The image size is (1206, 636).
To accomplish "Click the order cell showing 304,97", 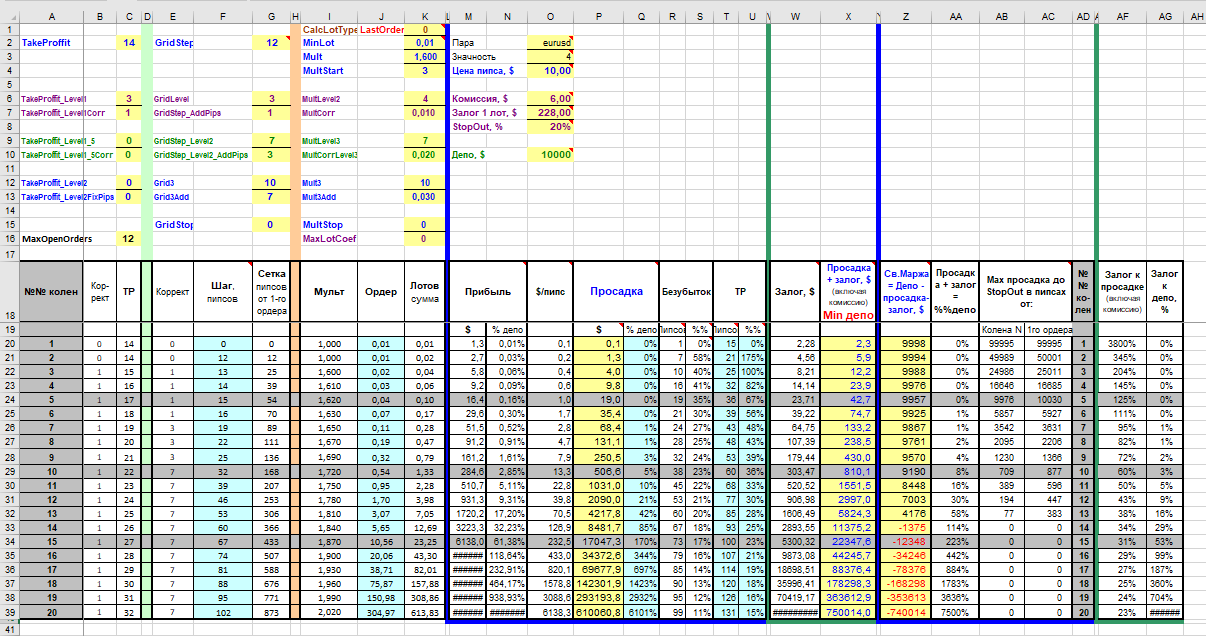I will (380, 613).
